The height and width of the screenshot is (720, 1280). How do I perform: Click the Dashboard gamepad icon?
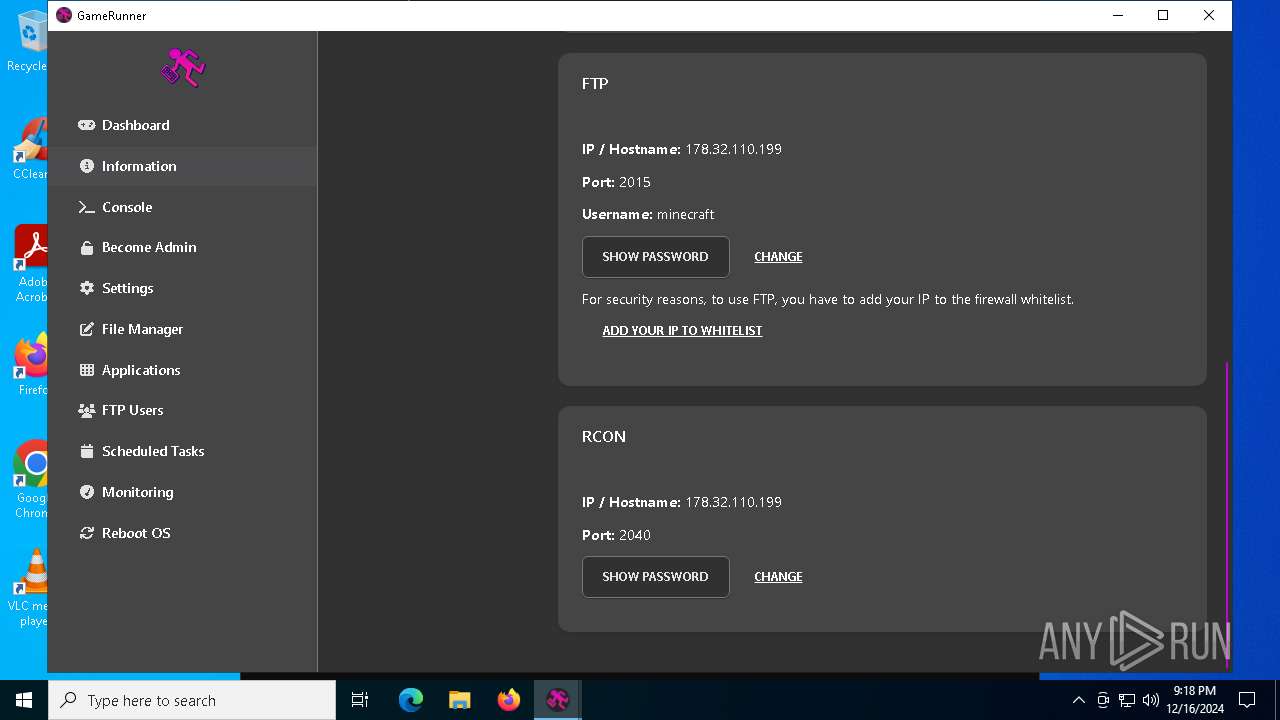87,125
